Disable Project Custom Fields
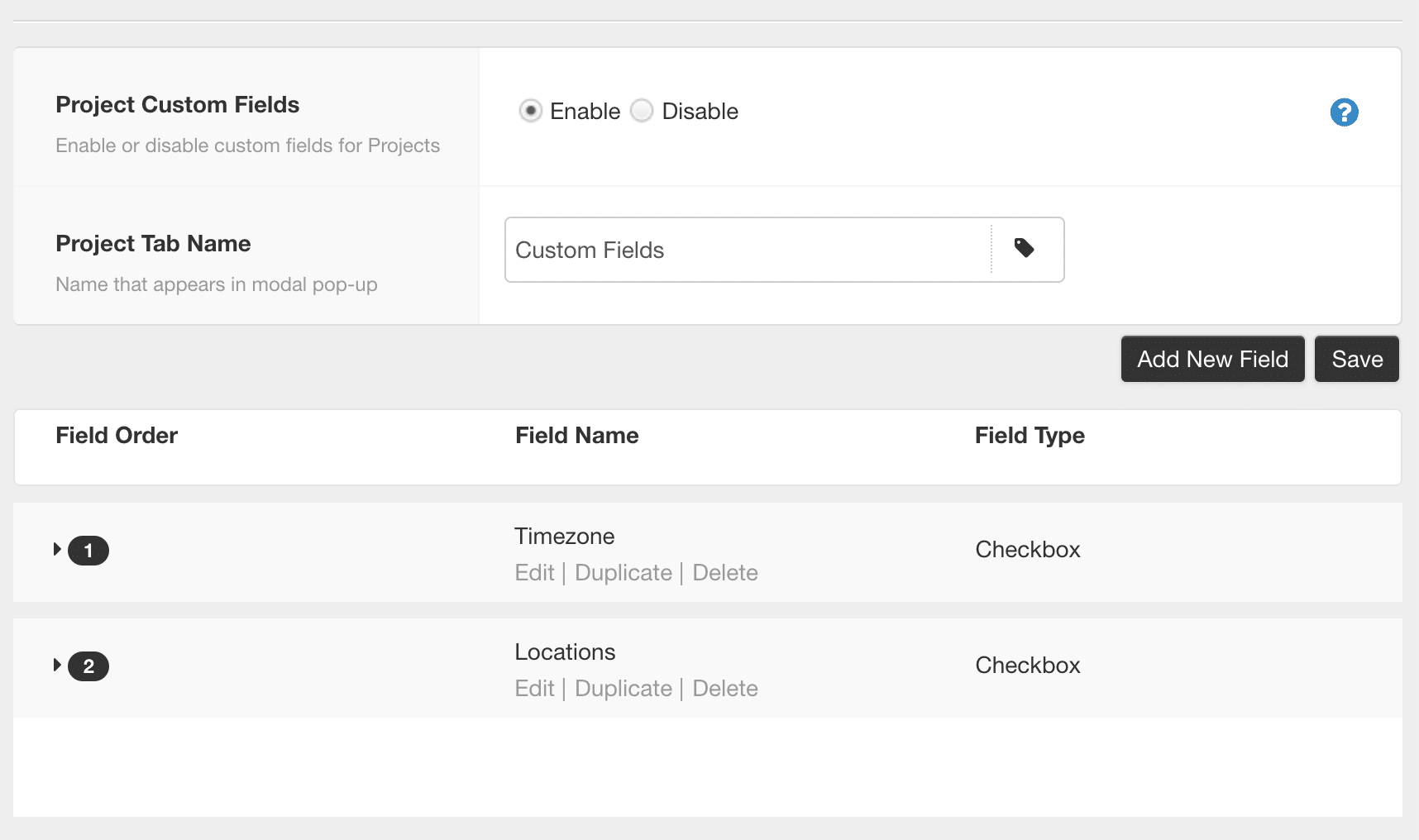The width and height of the screenshot is (1419, 840). tap(642, 110)
